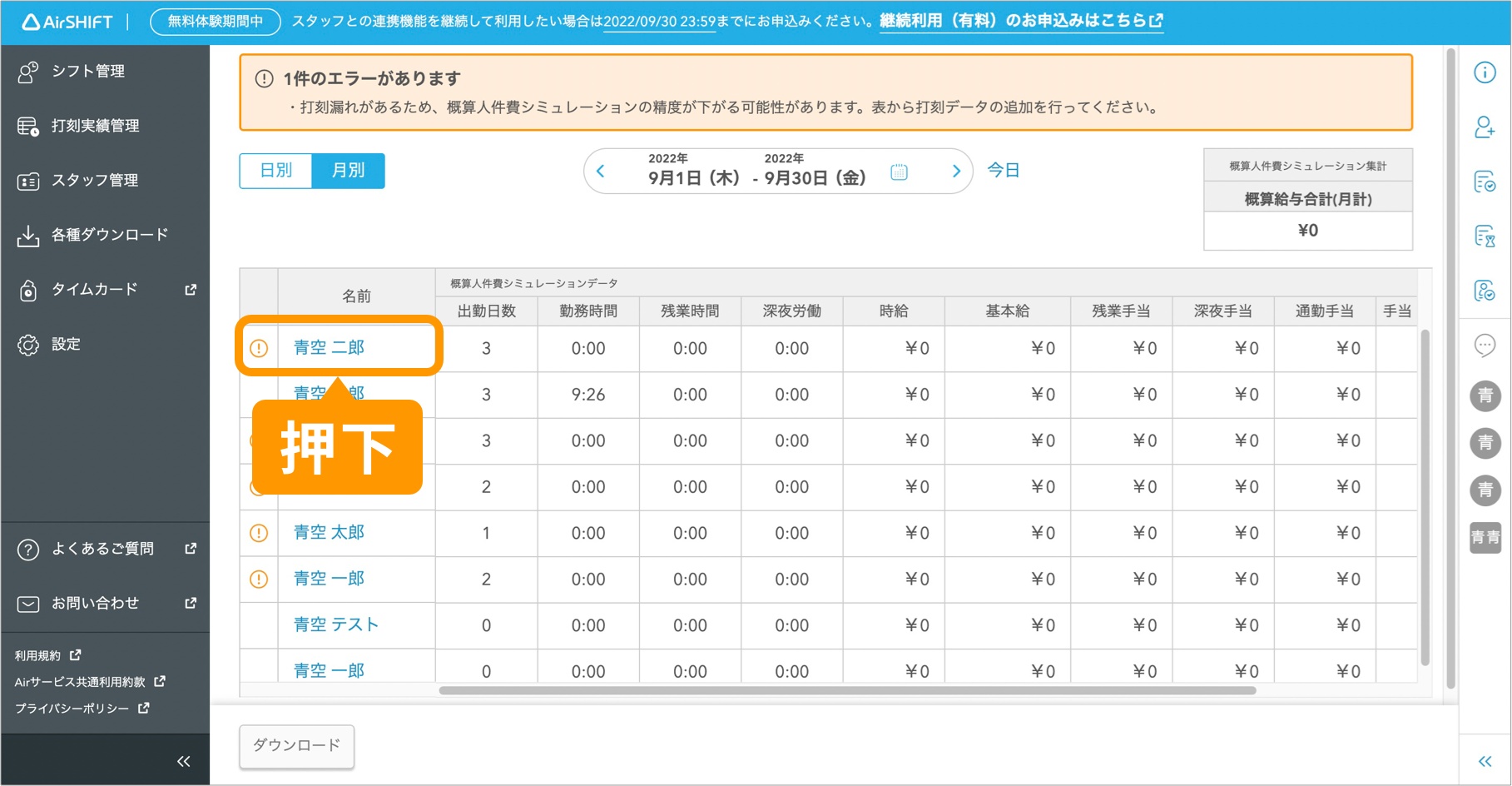Click the add staff icon in right sidebar
The image size is (1512, 786).
point(1485,127)
